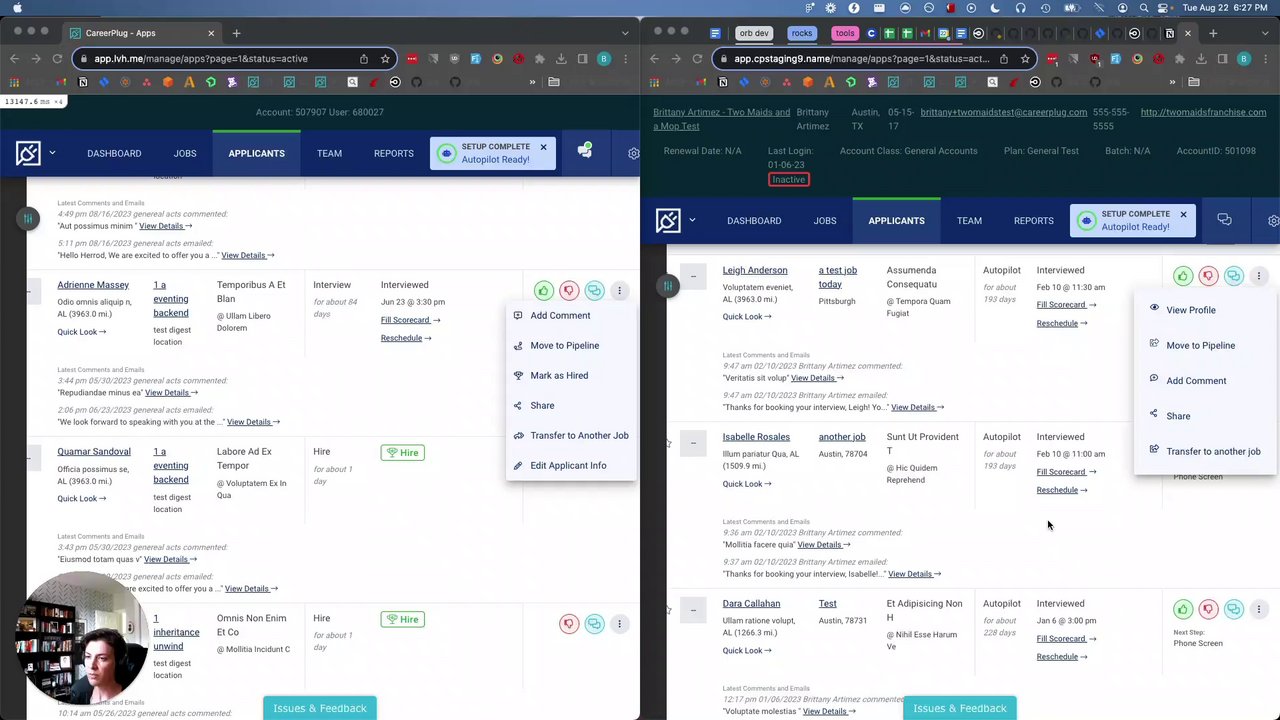The height and width of the screenshot is (720, 1280).
Task: Click filter slider icon right window sidebar
Action: click(668, 287)
